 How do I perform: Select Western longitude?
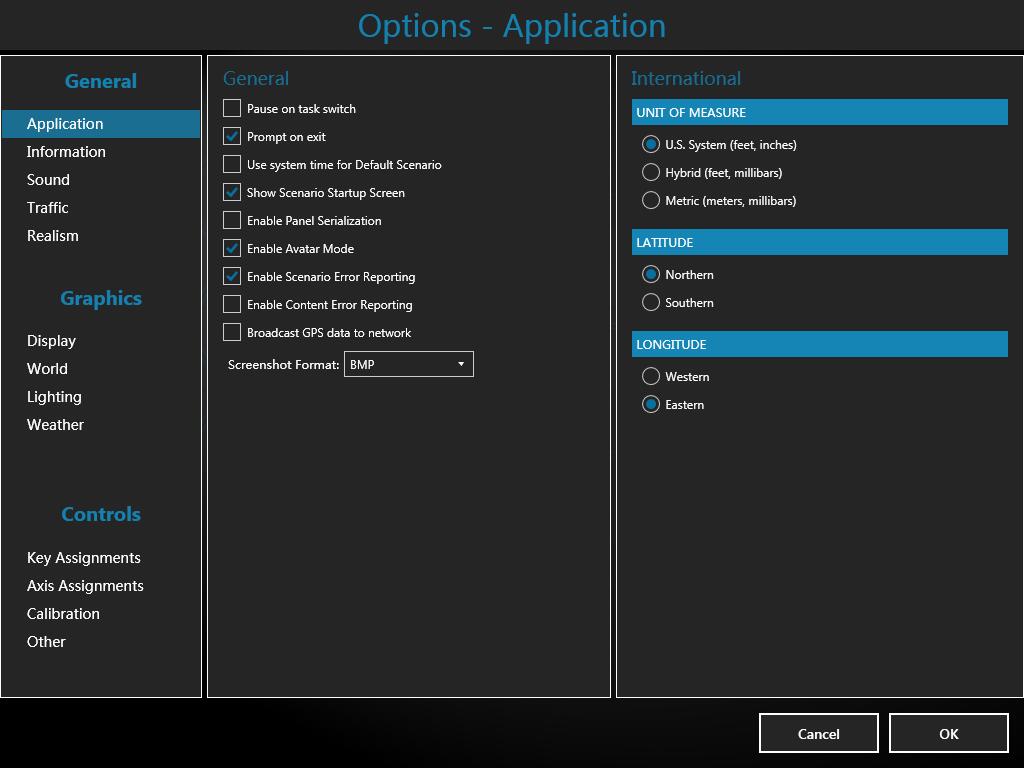(x=651, y=376)
